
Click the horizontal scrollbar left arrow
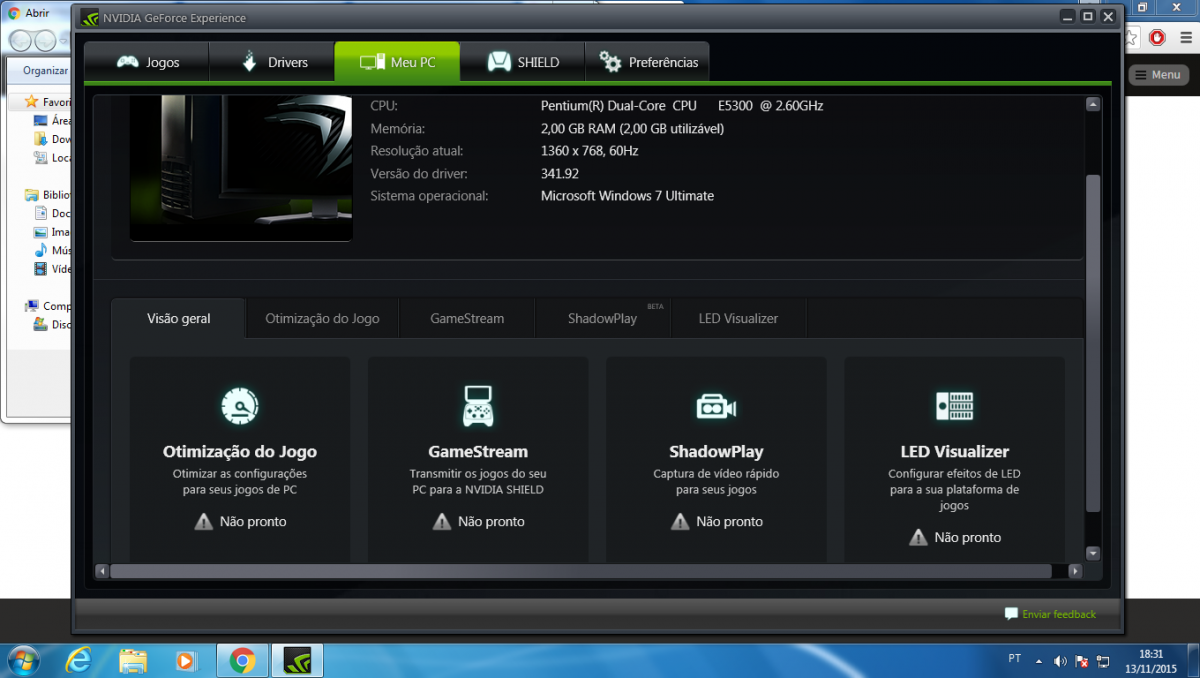click(101, 571)
